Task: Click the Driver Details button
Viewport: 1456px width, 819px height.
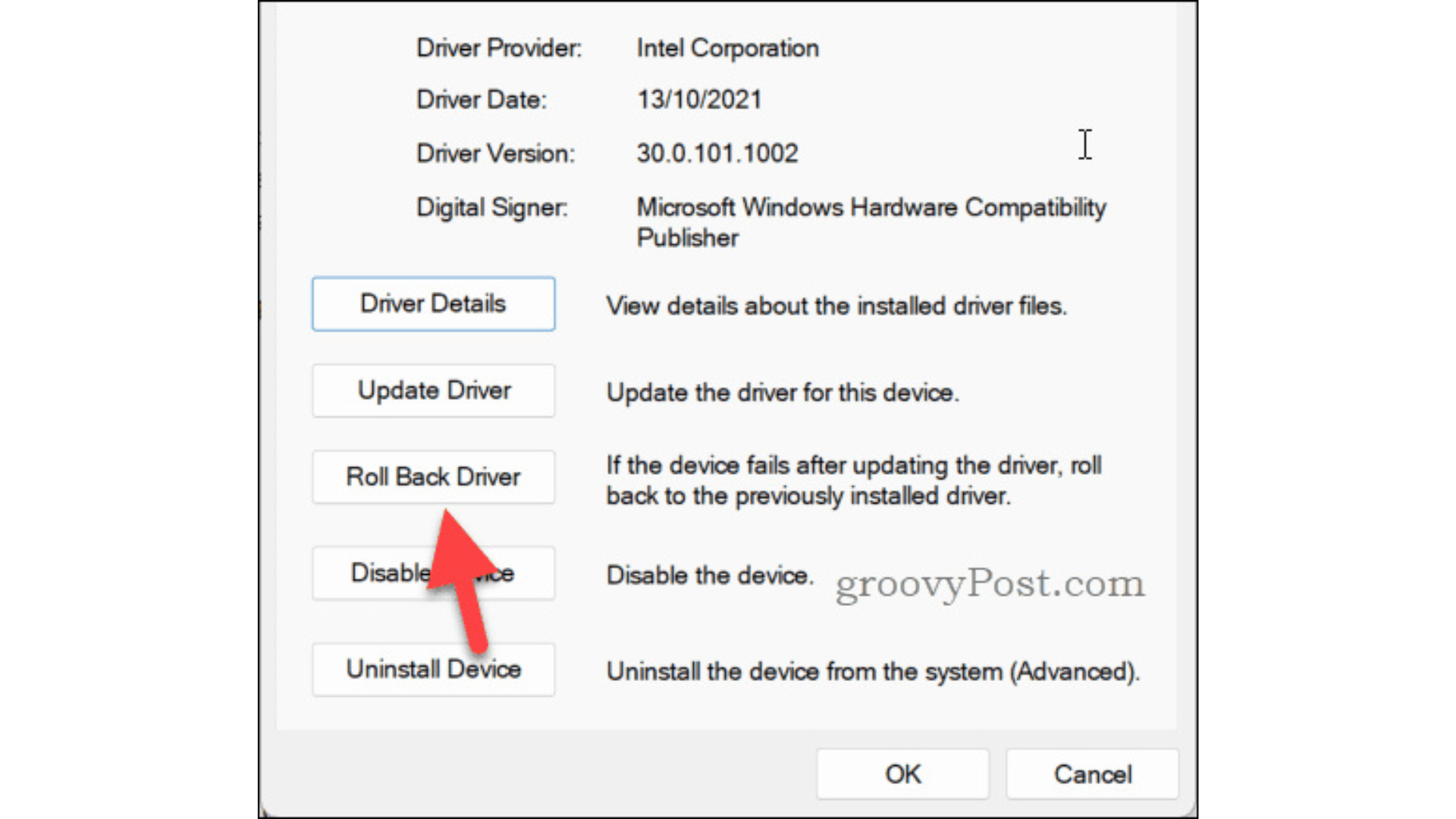Action: click(x=432, y=303)
